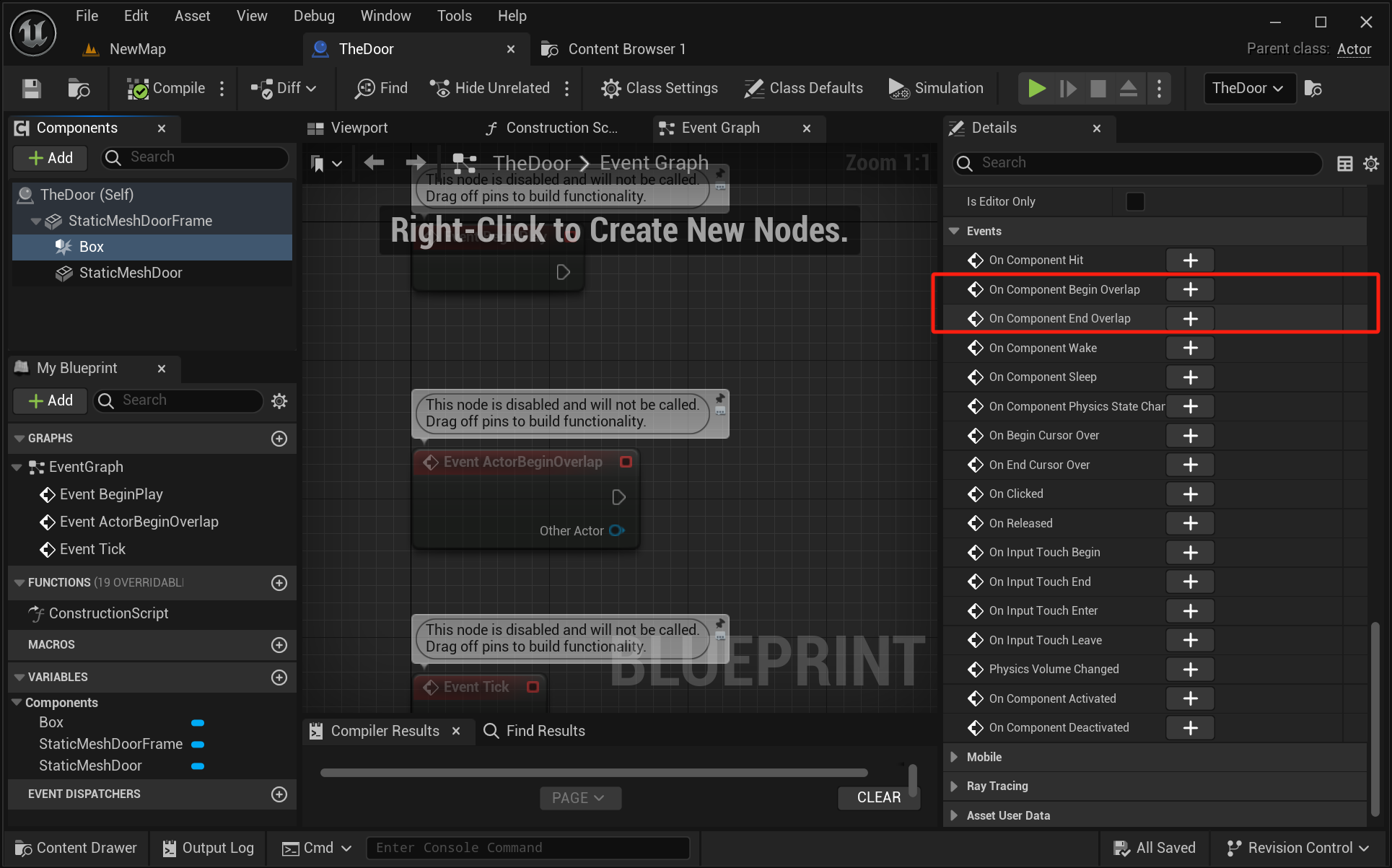Add On Component Hit event
This screenshot has width=1392, height=868.
coord(1191,260)
